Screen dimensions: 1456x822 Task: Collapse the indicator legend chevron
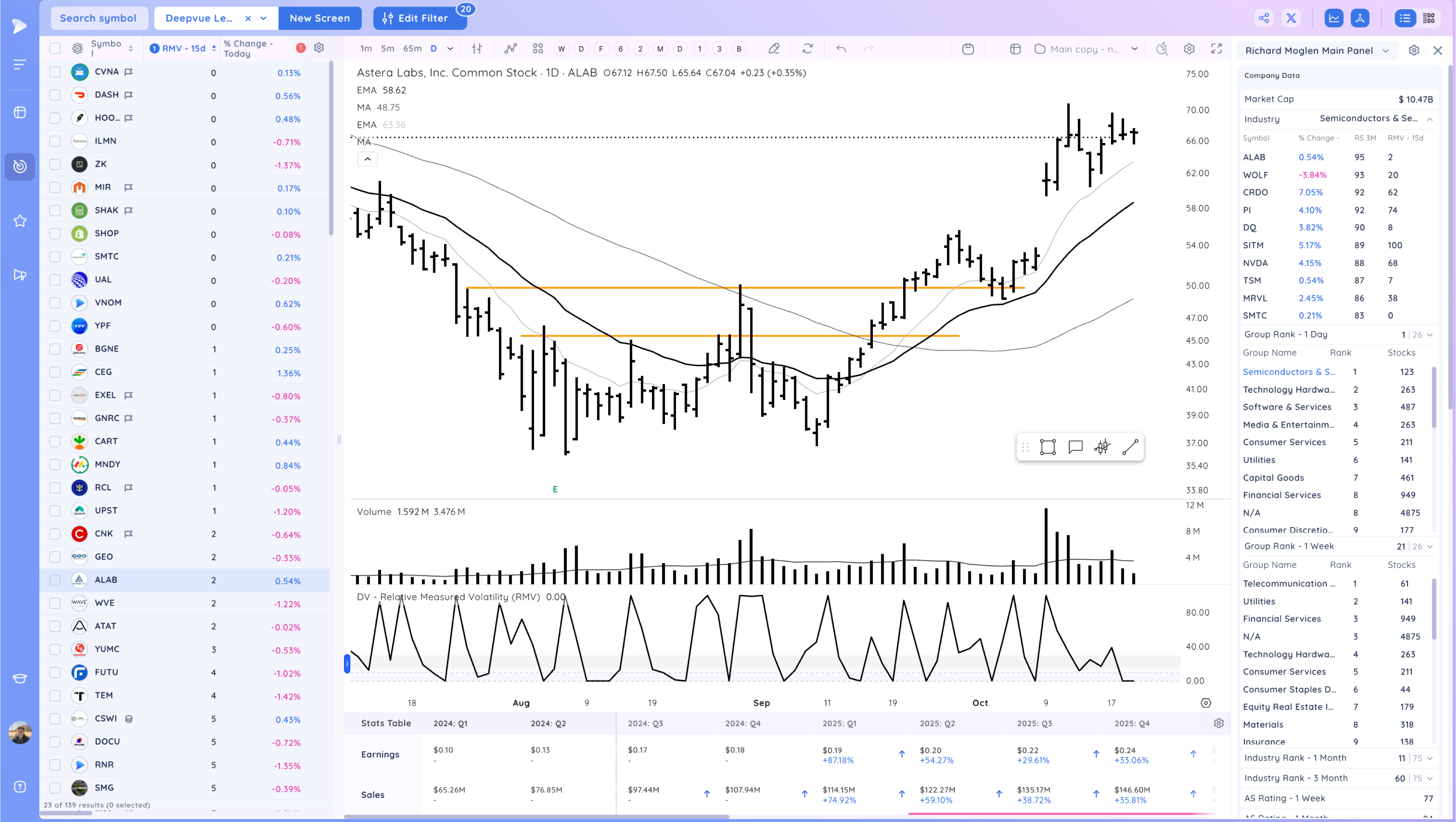[367, 159]
